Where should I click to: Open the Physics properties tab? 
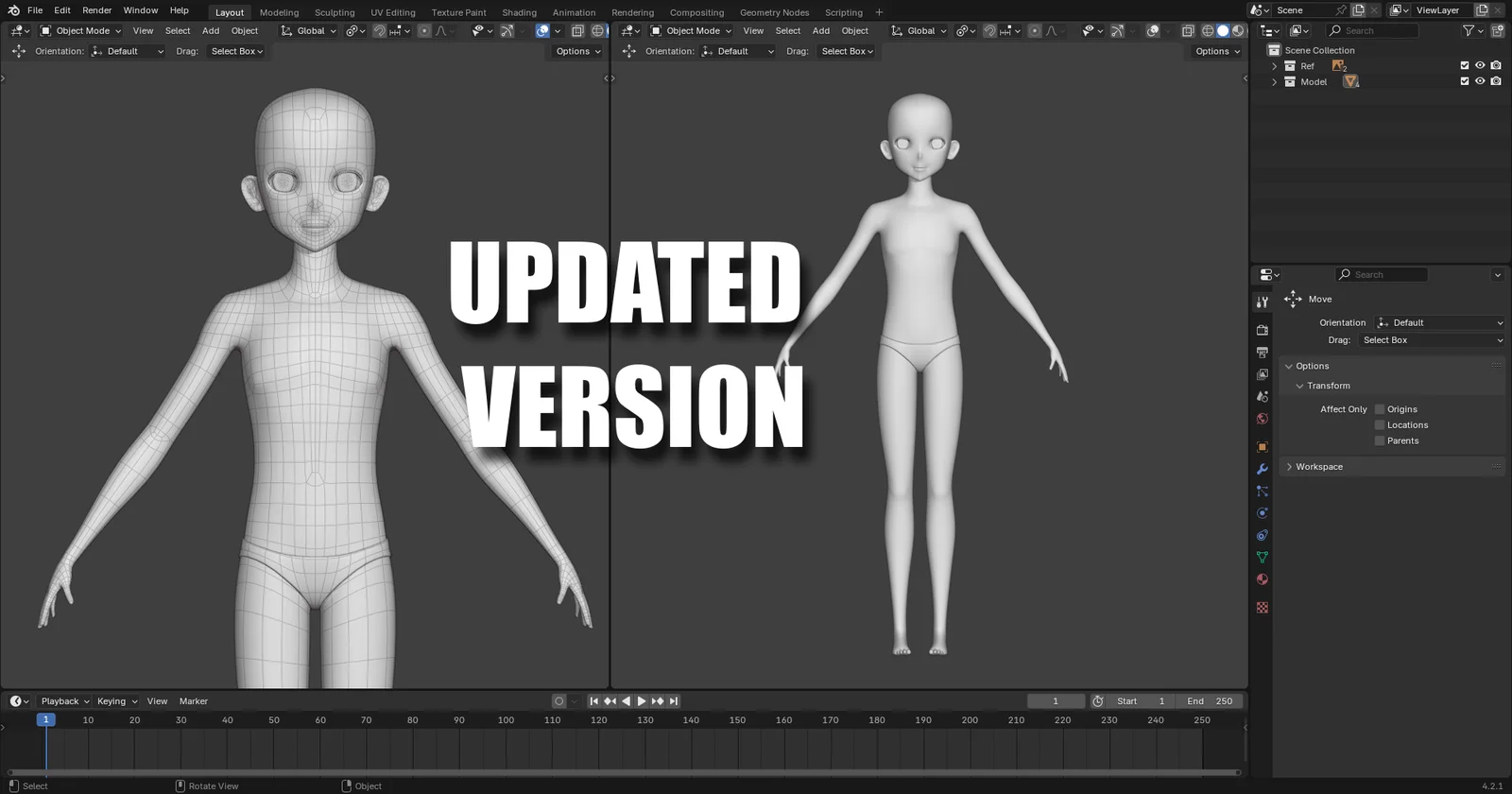coord(1262,513)
